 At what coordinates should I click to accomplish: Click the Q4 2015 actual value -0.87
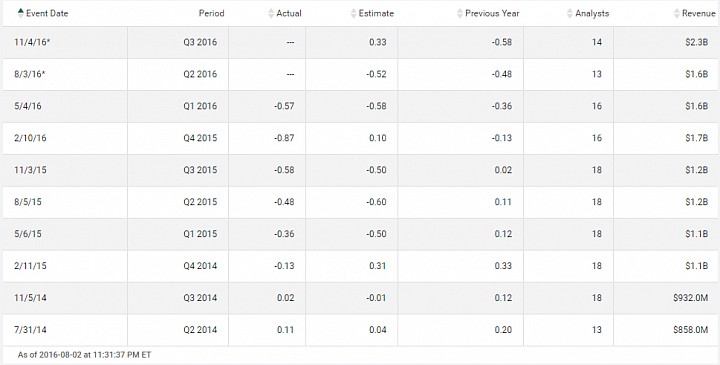[284, 138]
